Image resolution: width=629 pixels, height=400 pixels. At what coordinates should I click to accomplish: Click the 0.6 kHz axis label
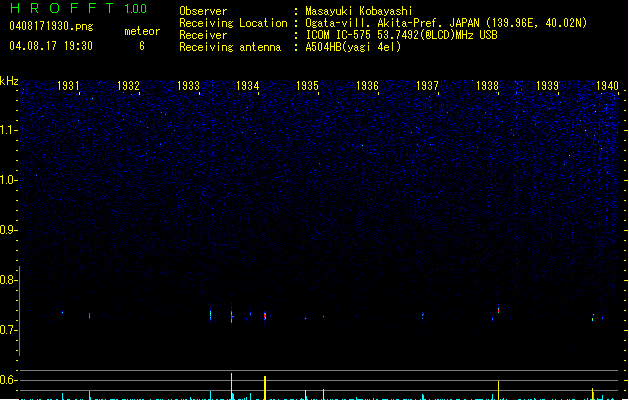click(x=8, y=380)
